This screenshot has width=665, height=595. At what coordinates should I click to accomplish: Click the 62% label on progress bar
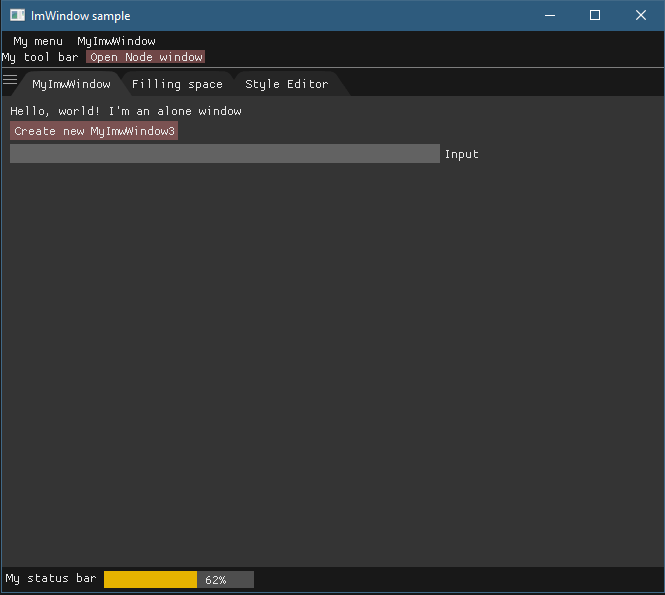[216, 580]
